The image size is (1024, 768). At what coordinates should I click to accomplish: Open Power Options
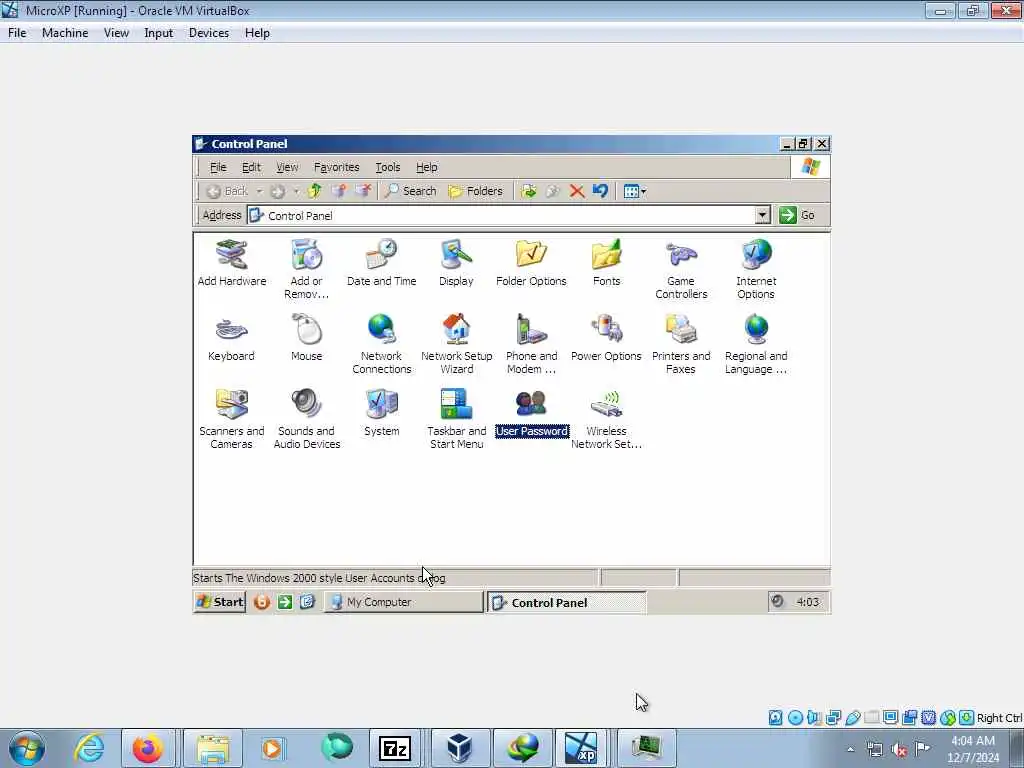606,338
